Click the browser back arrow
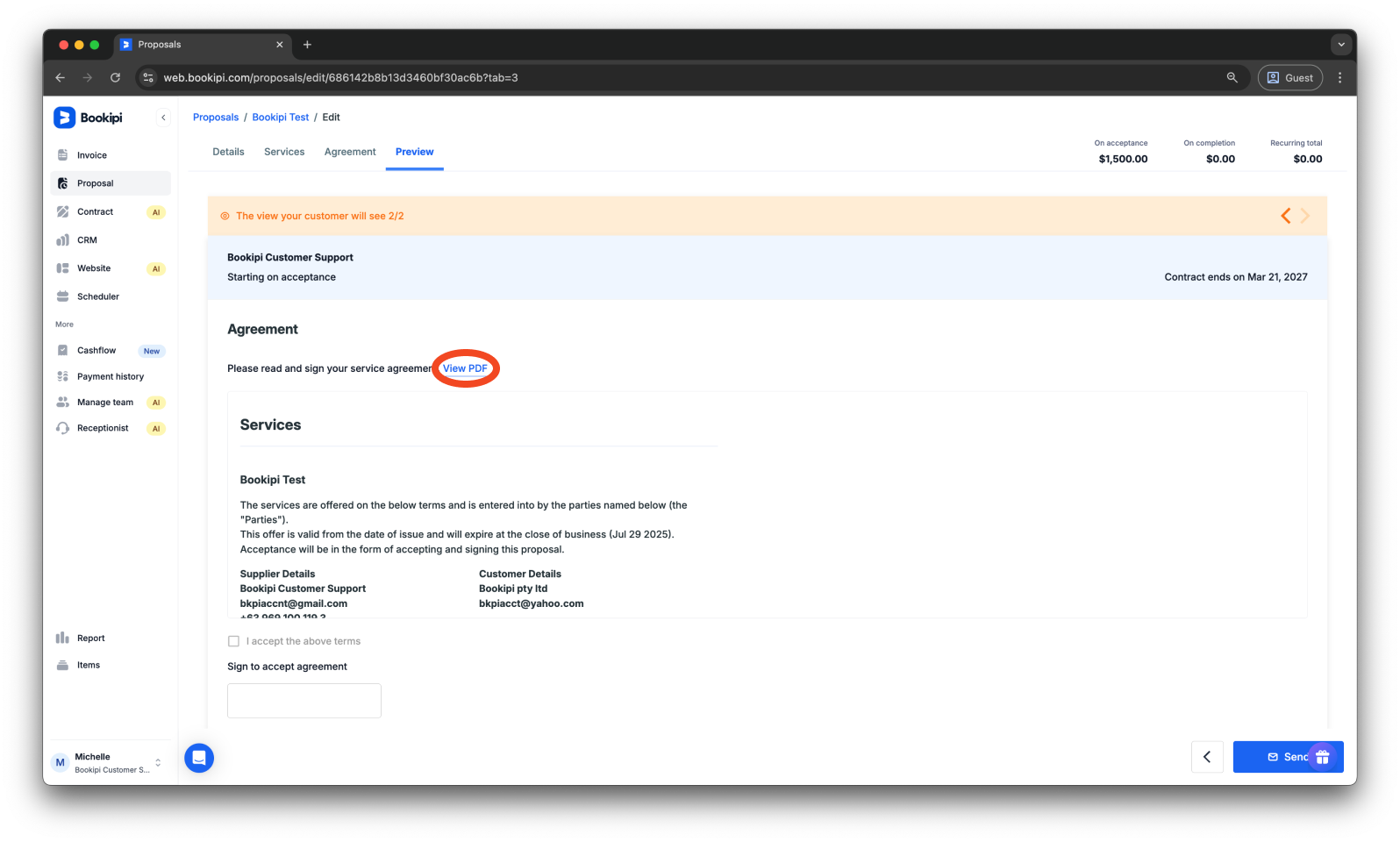This screenshot has height=842, width=1400. pyautogui.click(x=61, y=77)
